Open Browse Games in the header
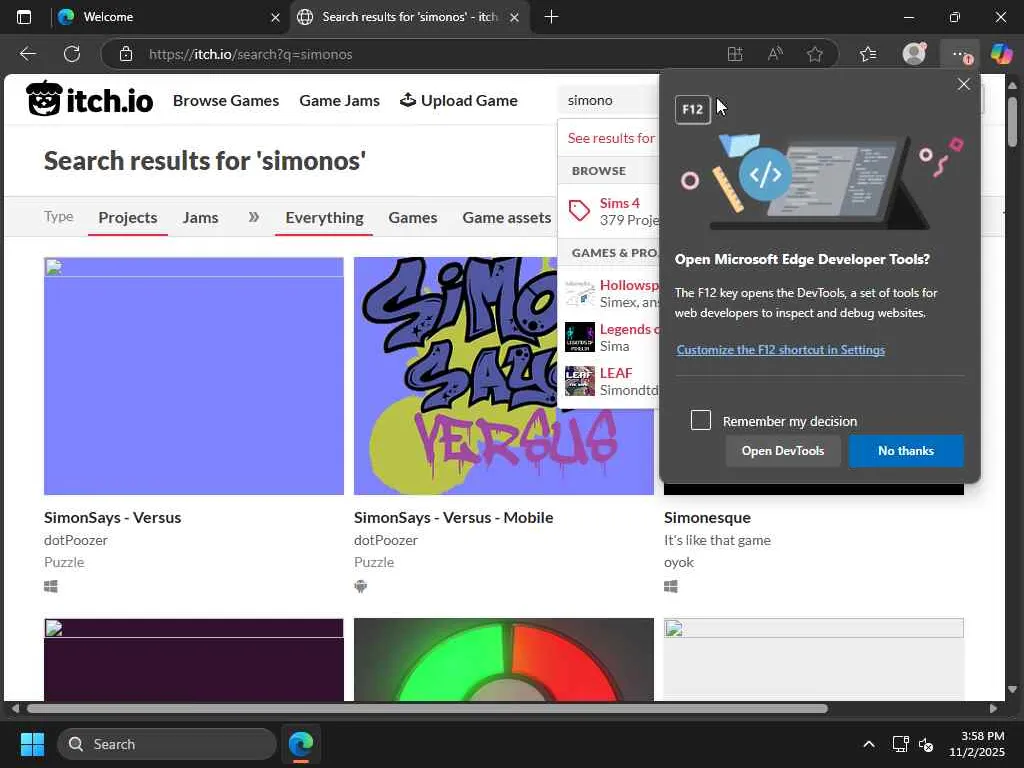1024x768 pixels. click(226, 101)
